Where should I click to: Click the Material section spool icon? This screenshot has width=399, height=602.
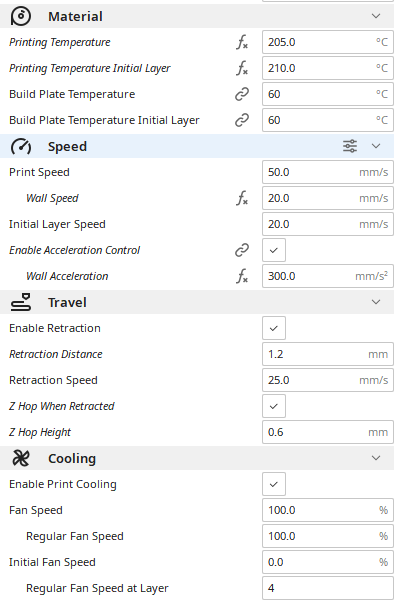(x=21, y=16)
